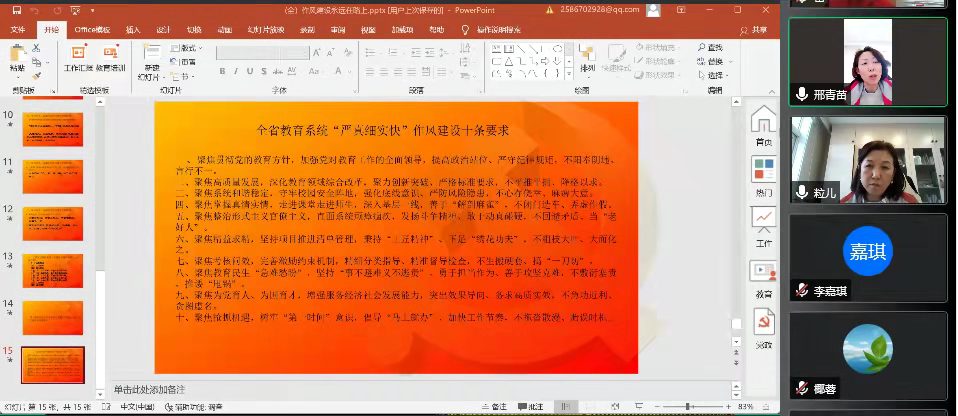Click the Reset (重置) slide button
This screenshot has width=958, height=416.
coord(183,62)
